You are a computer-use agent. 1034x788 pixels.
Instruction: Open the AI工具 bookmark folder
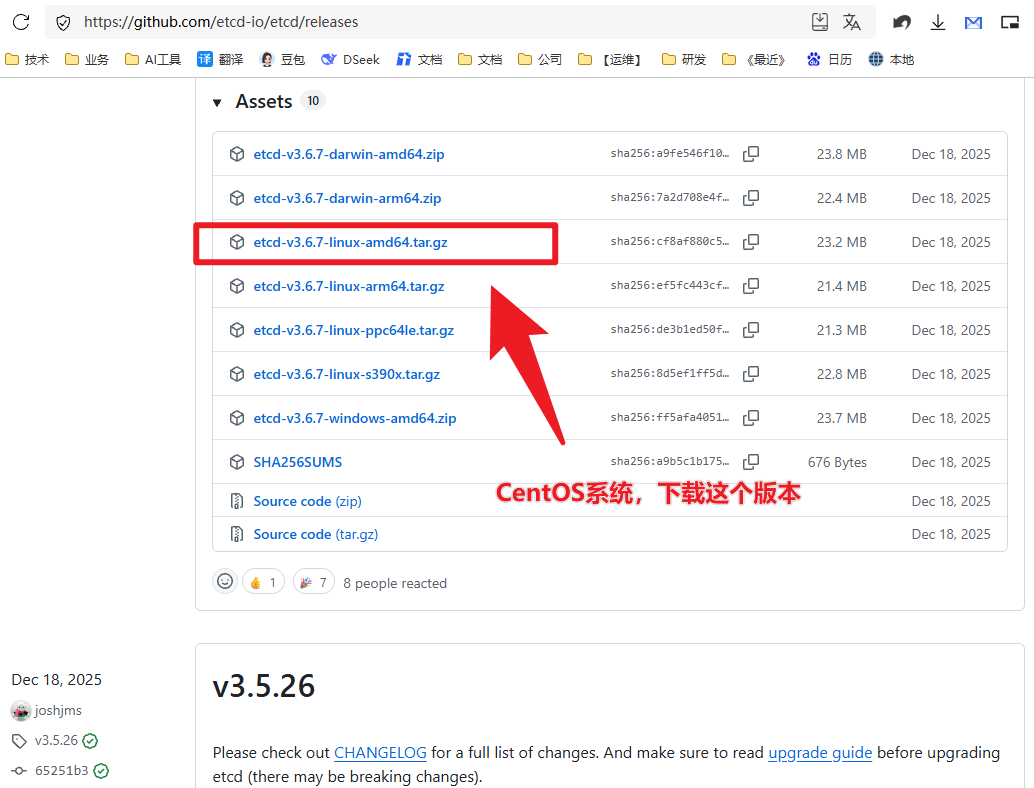click(x=153, y=60)
